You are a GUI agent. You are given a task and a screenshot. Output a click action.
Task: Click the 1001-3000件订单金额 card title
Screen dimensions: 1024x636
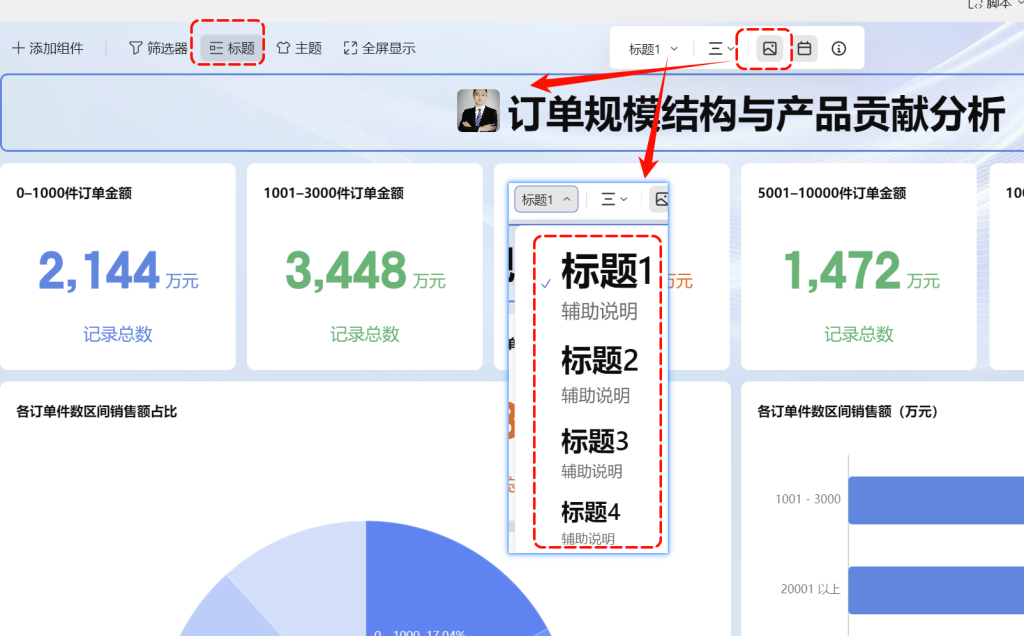pyautogui.click(x=334, y=193)
